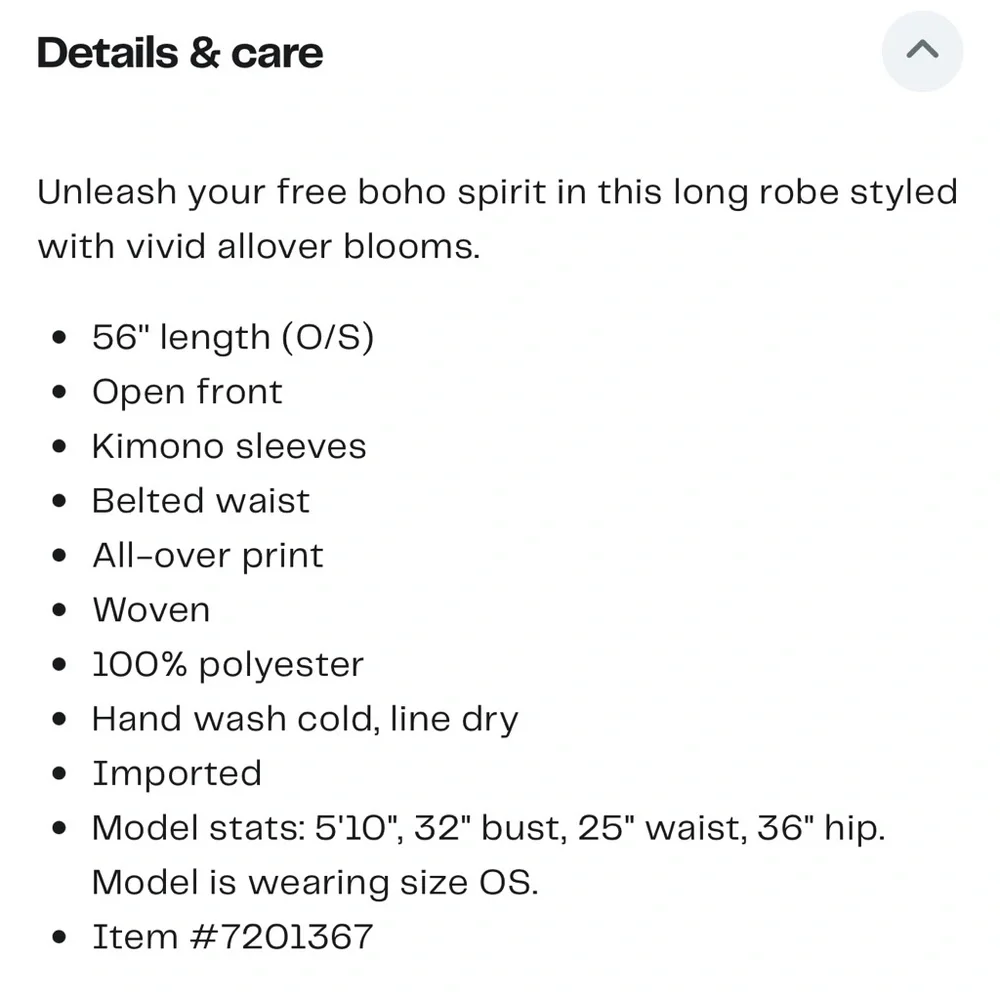Click the word blooms in description
Viewport: 1000px width, 1000px height.
point(411,246)
